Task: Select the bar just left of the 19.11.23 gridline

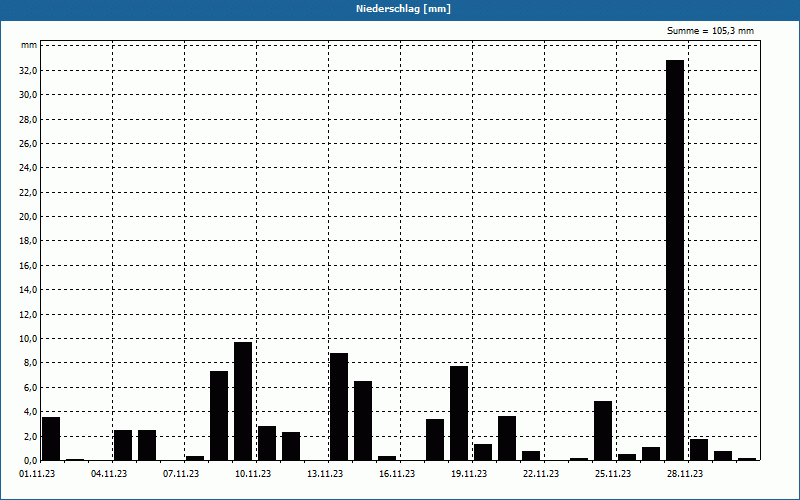Action: click(459, 413)
